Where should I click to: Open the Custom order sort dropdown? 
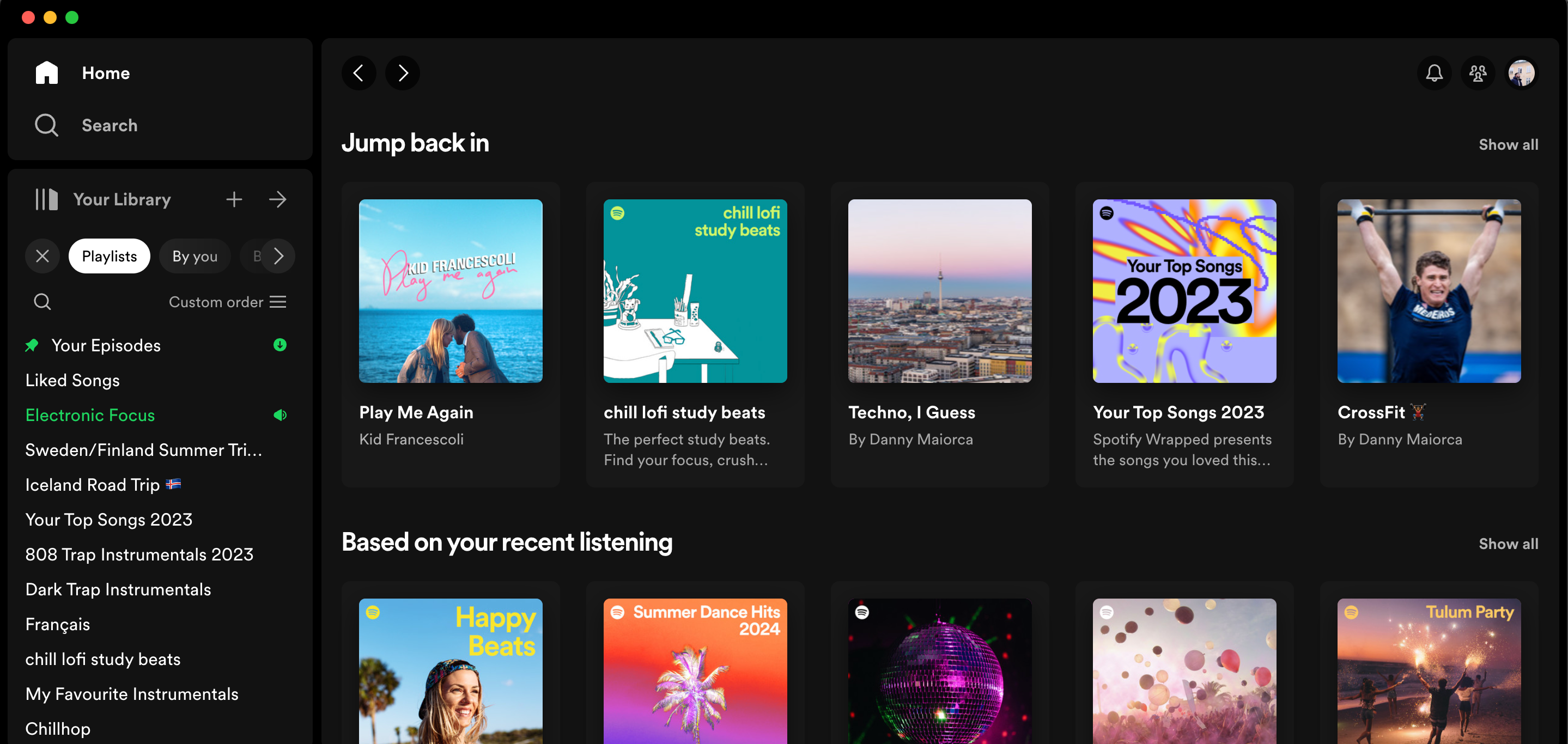point(227,302)
